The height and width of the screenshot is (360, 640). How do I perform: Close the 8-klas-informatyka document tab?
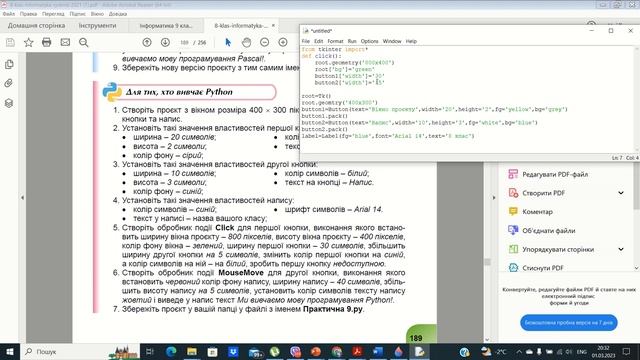pos(273,25)
